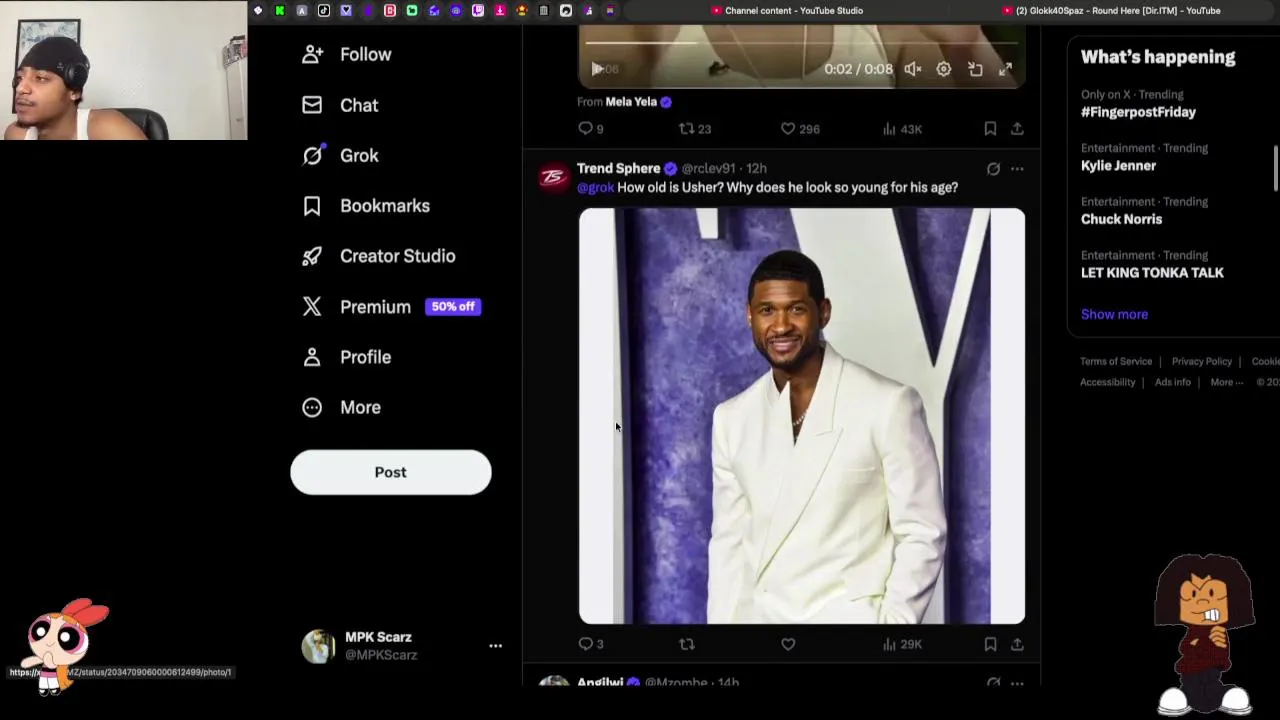Open Grok from the sidebar

point(340,155)
